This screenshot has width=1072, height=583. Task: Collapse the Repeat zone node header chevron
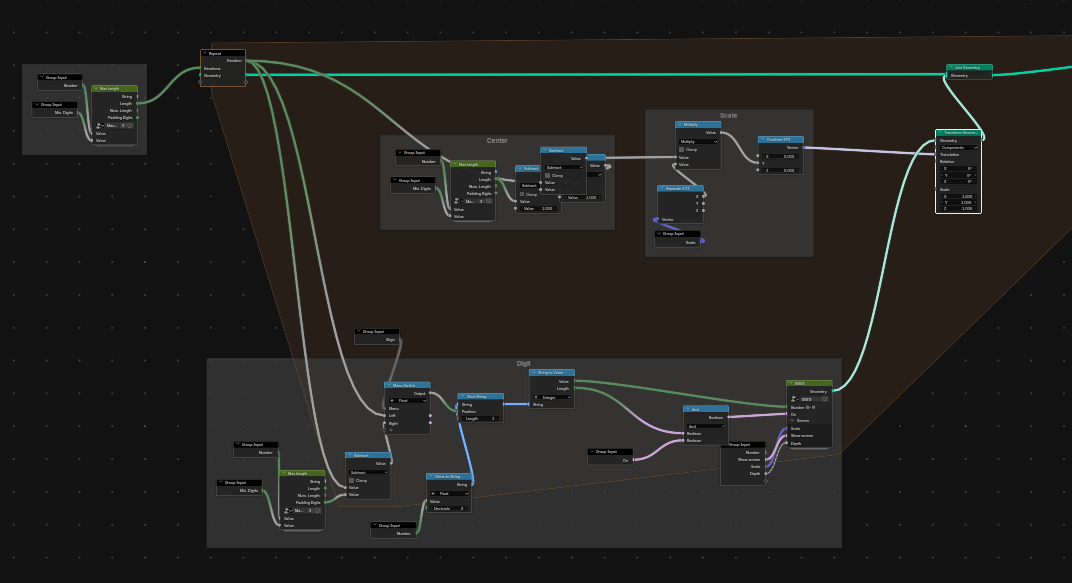coord(205,53)
